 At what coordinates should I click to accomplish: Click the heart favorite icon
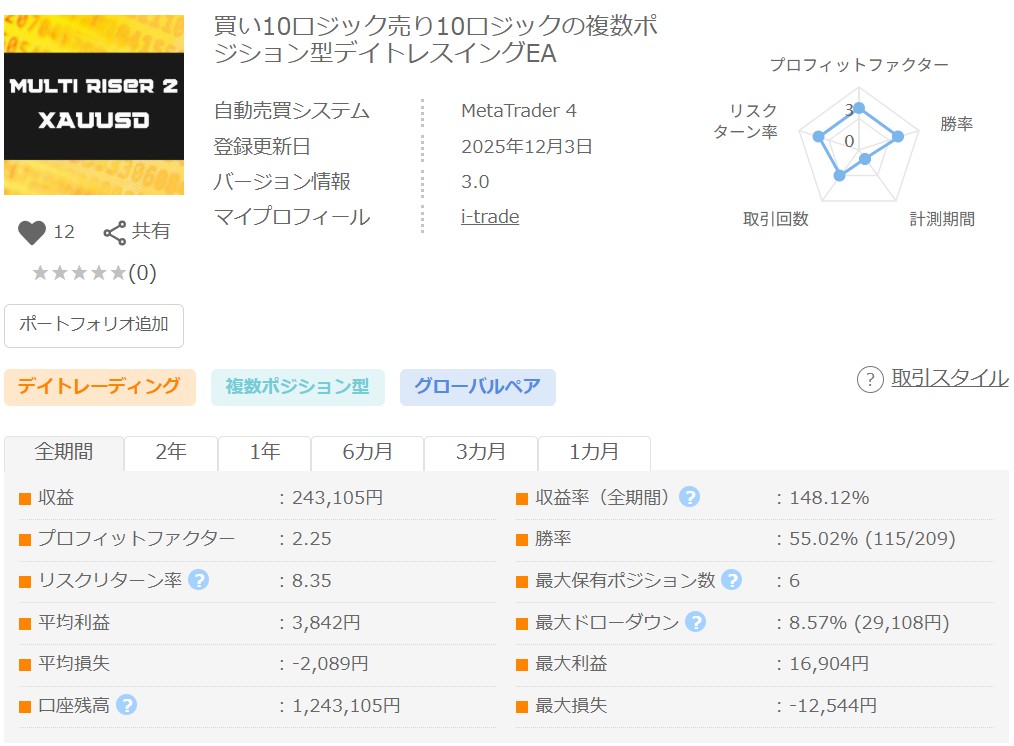(33, 232)
